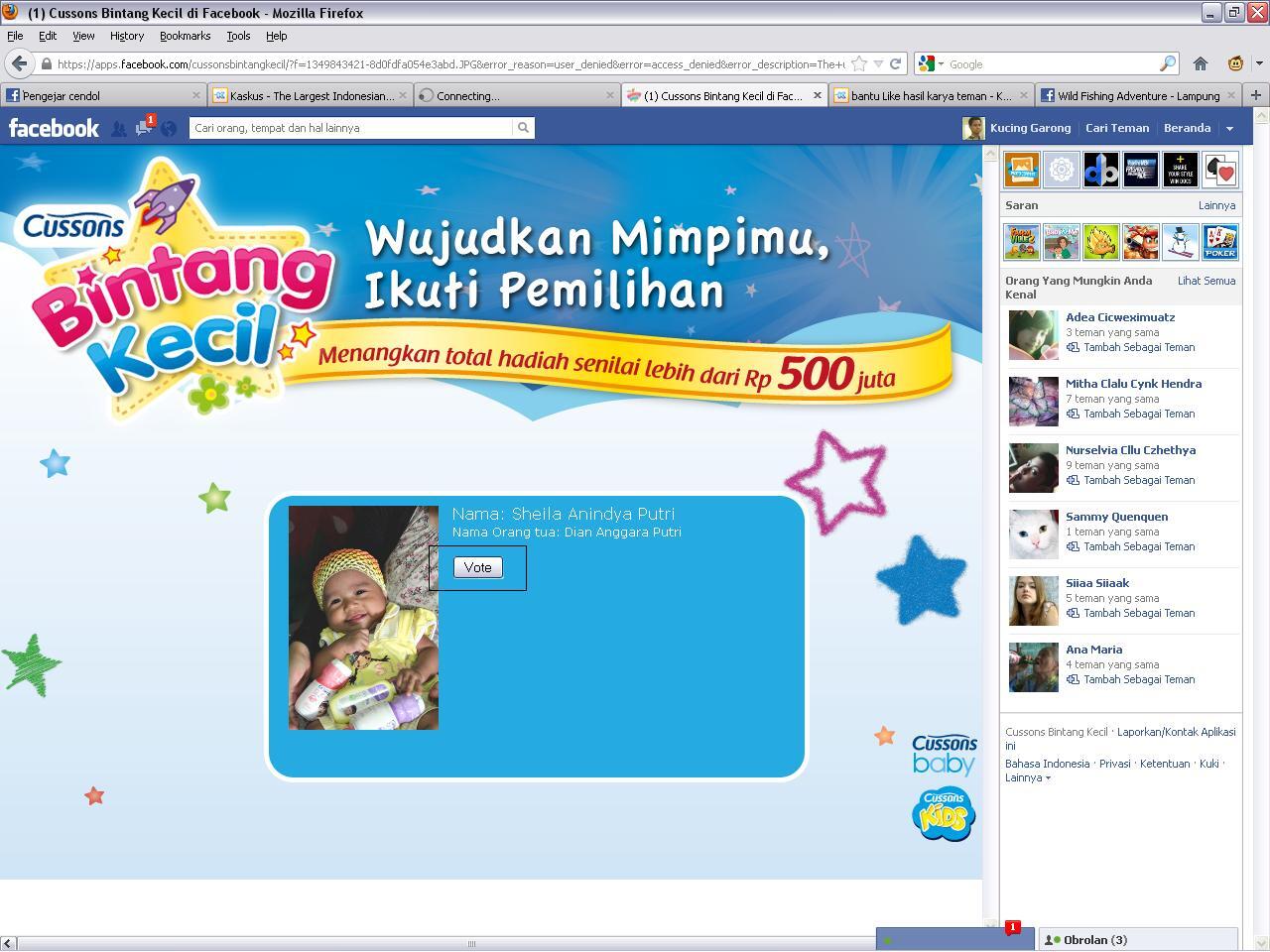This screenshot has height=952, width=1270.
Task: Click the facebook logo in header
Action: click(x=54, y=128)
